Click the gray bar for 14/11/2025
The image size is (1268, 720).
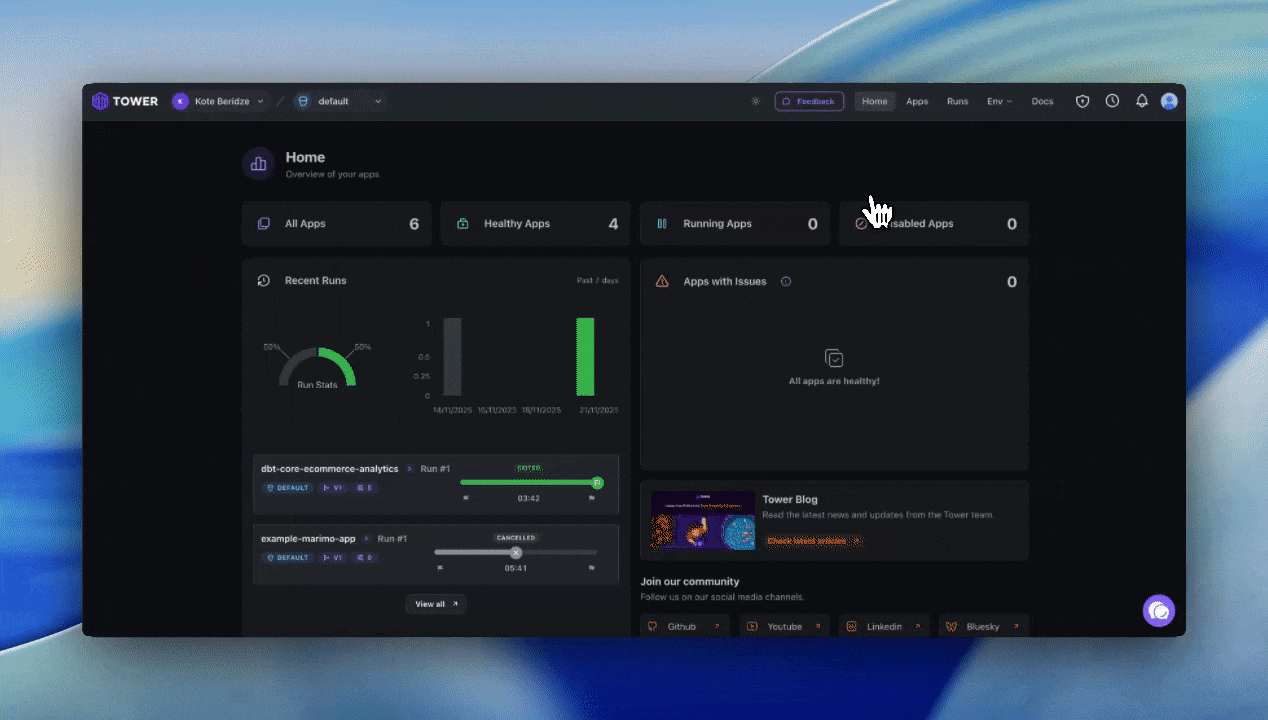(453, 357)
